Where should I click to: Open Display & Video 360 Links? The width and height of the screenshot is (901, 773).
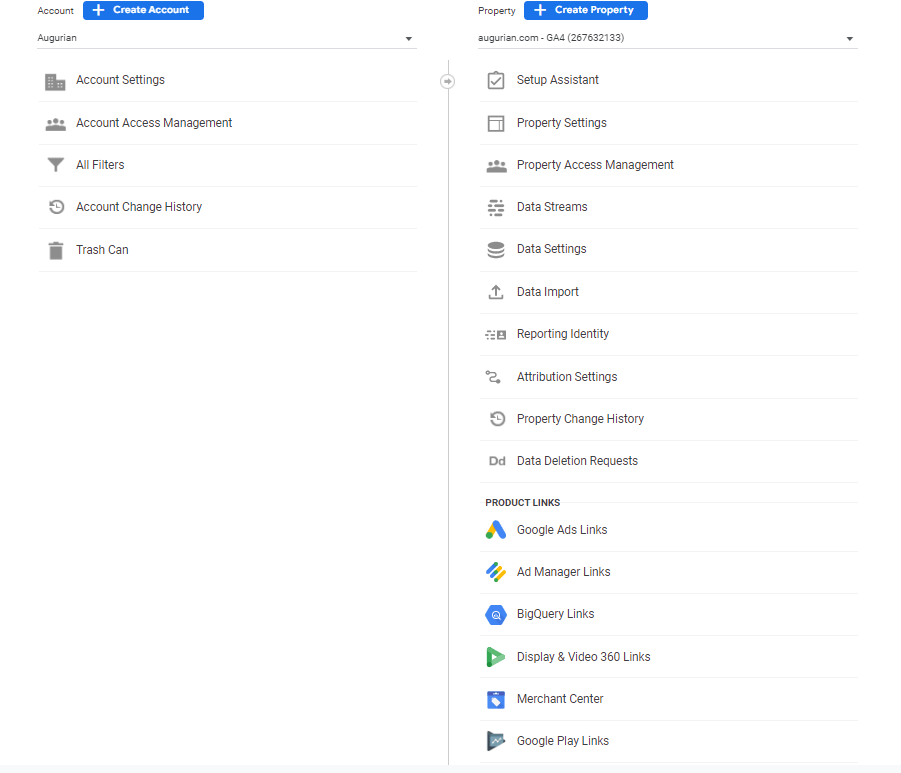pyautogui.click(x=669, y=657)
